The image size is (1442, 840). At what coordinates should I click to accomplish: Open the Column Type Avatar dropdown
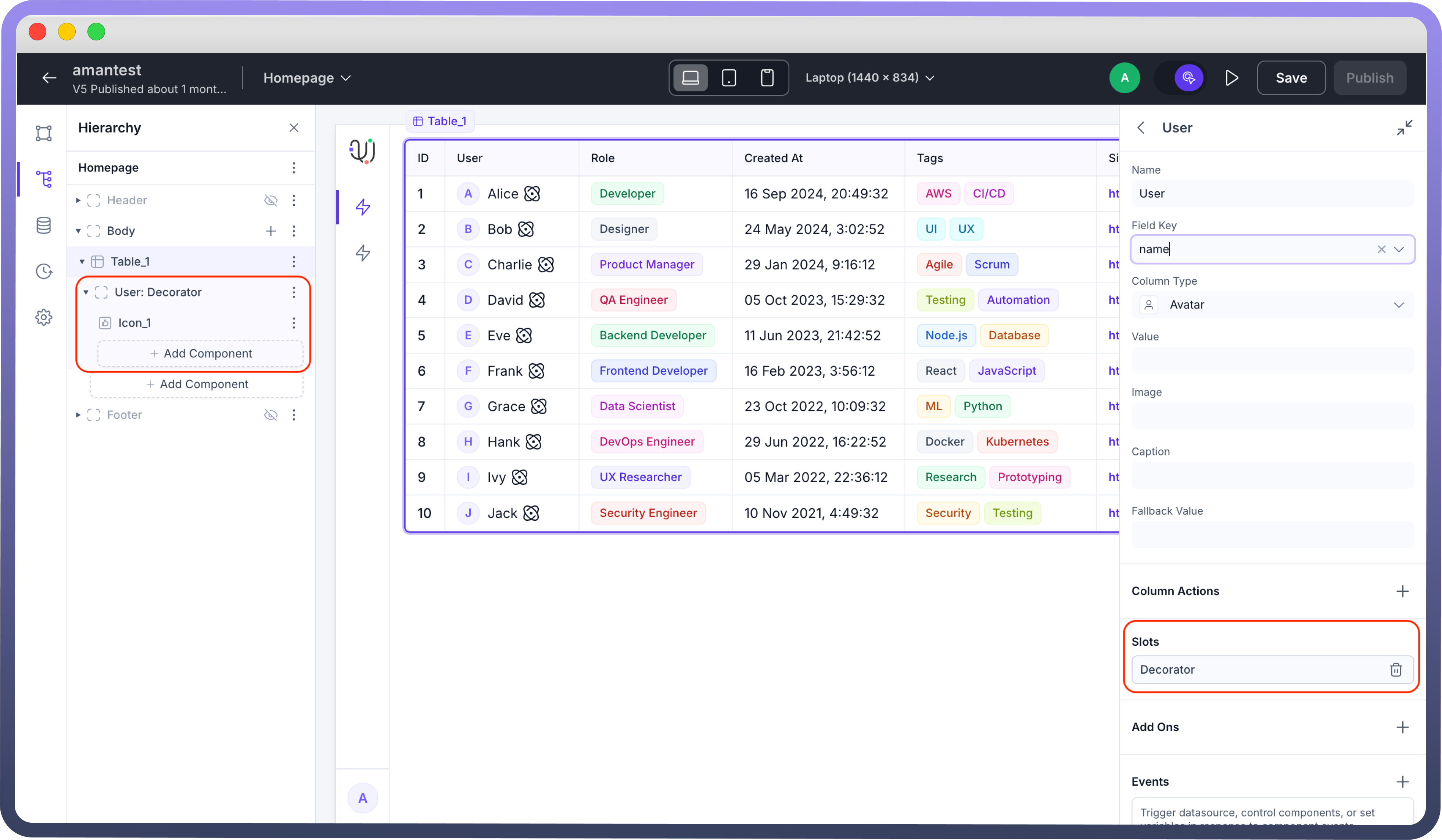1272,305
